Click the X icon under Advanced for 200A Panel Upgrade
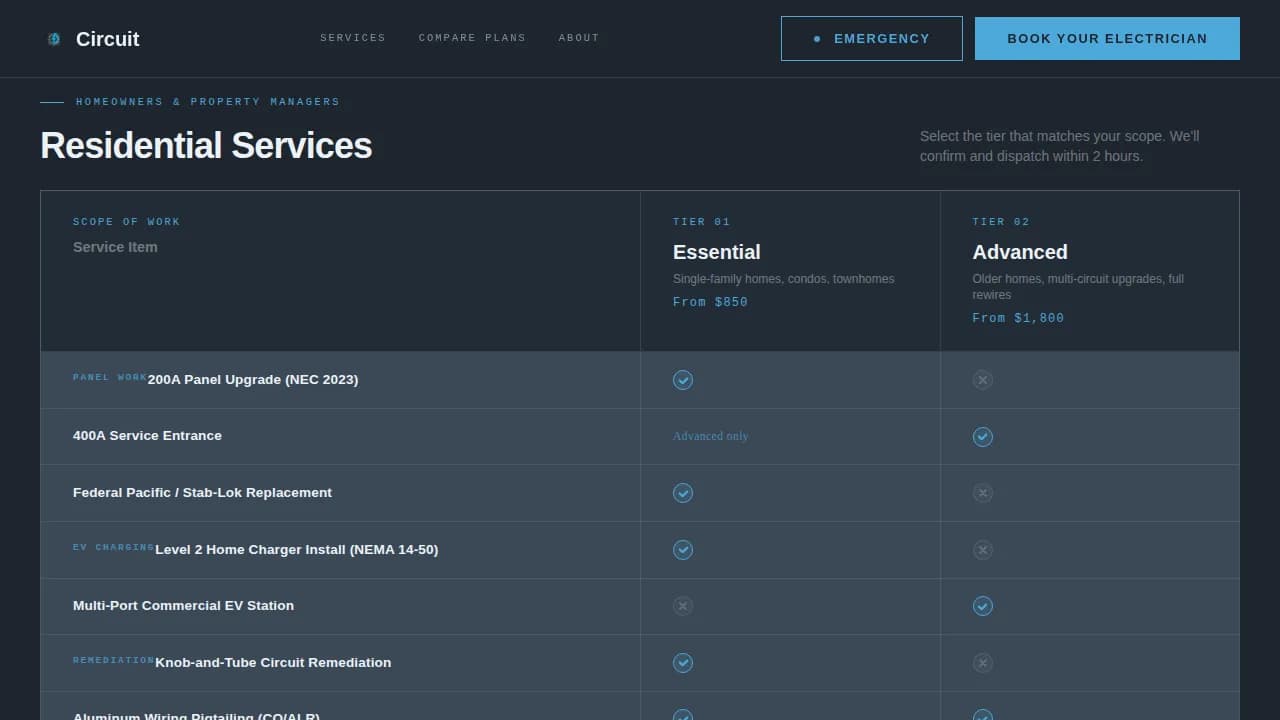This screenshot has height=720, width=1280. [982, 380]
